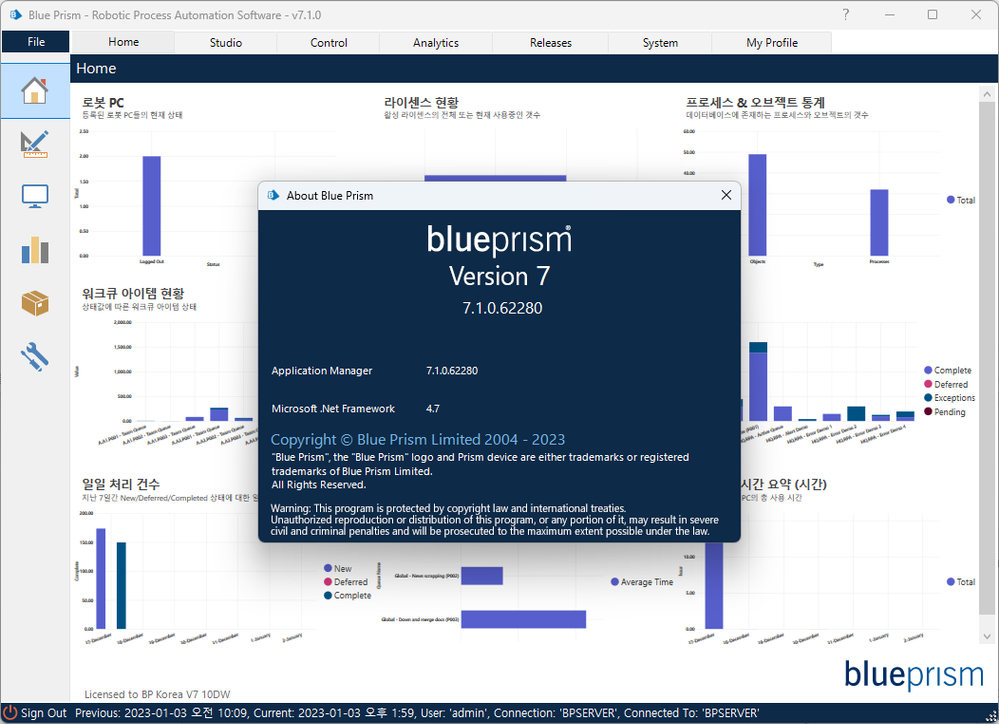Click the dashboard scrollbar down arrow
Screen dimensions: 999x724
987,636
